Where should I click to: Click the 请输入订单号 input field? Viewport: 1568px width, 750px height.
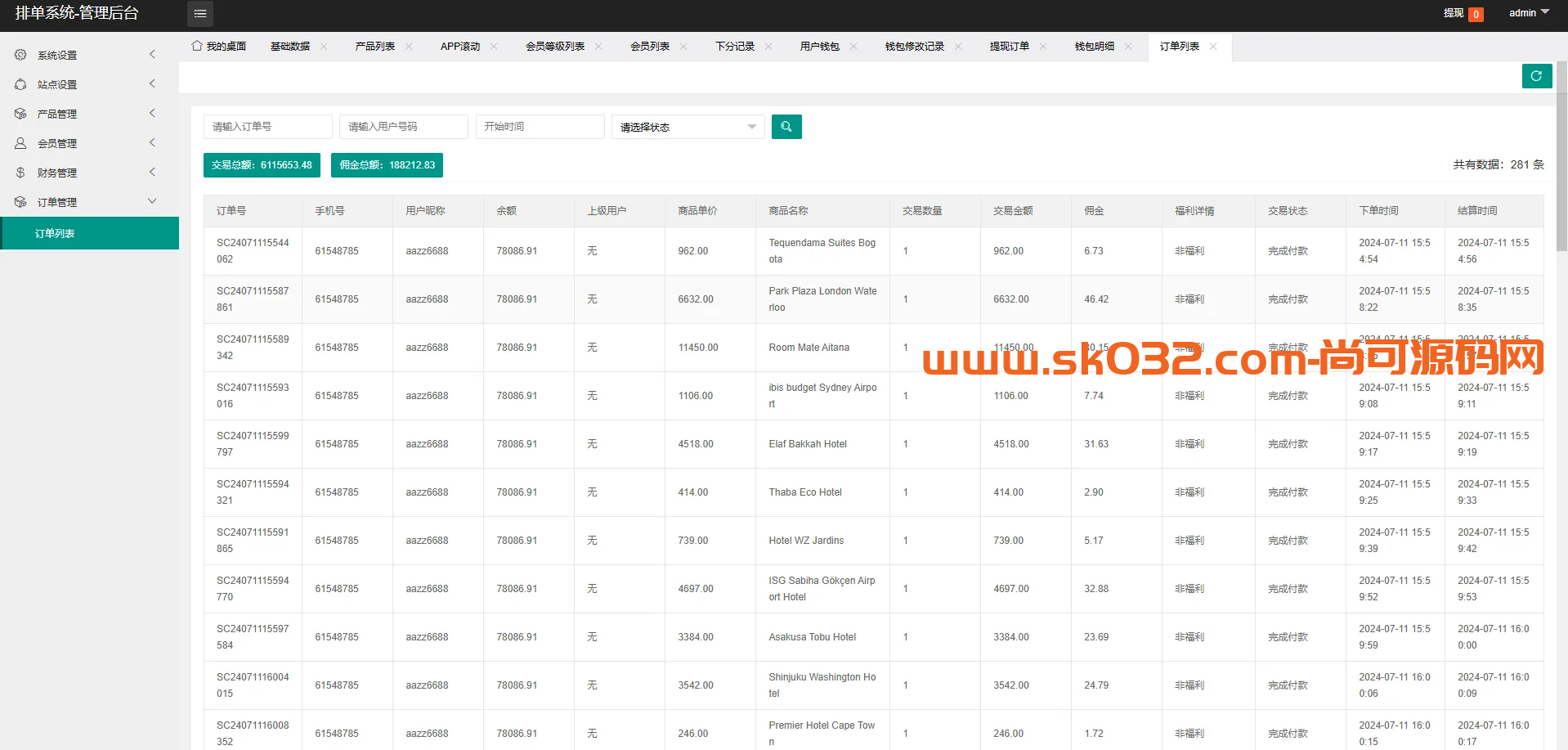267,127
